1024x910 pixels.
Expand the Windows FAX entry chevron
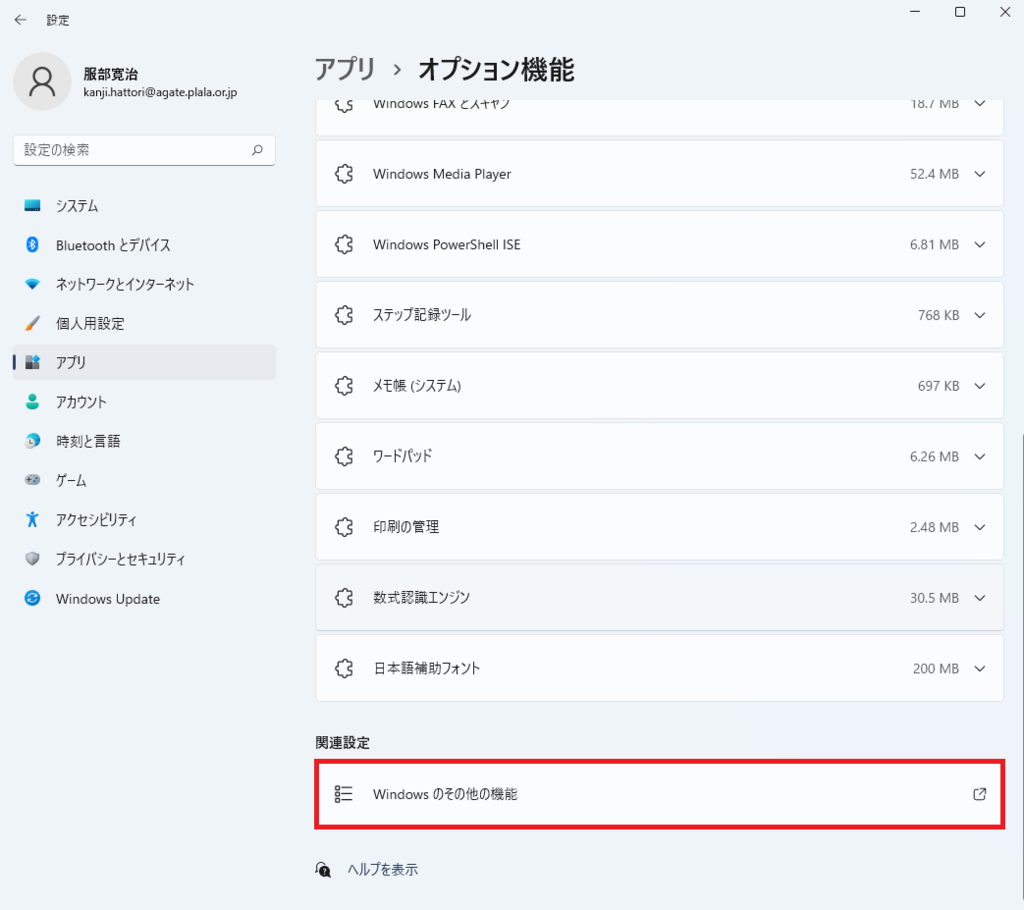pyautogui.click(x=980, y=104)
